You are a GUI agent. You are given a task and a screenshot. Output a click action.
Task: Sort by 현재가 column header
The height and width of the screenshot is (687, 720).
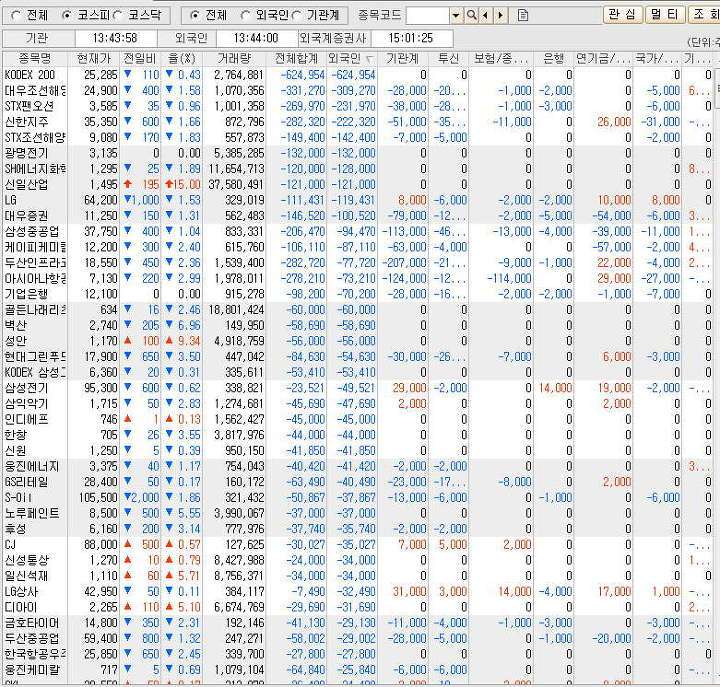click(94, 59)
